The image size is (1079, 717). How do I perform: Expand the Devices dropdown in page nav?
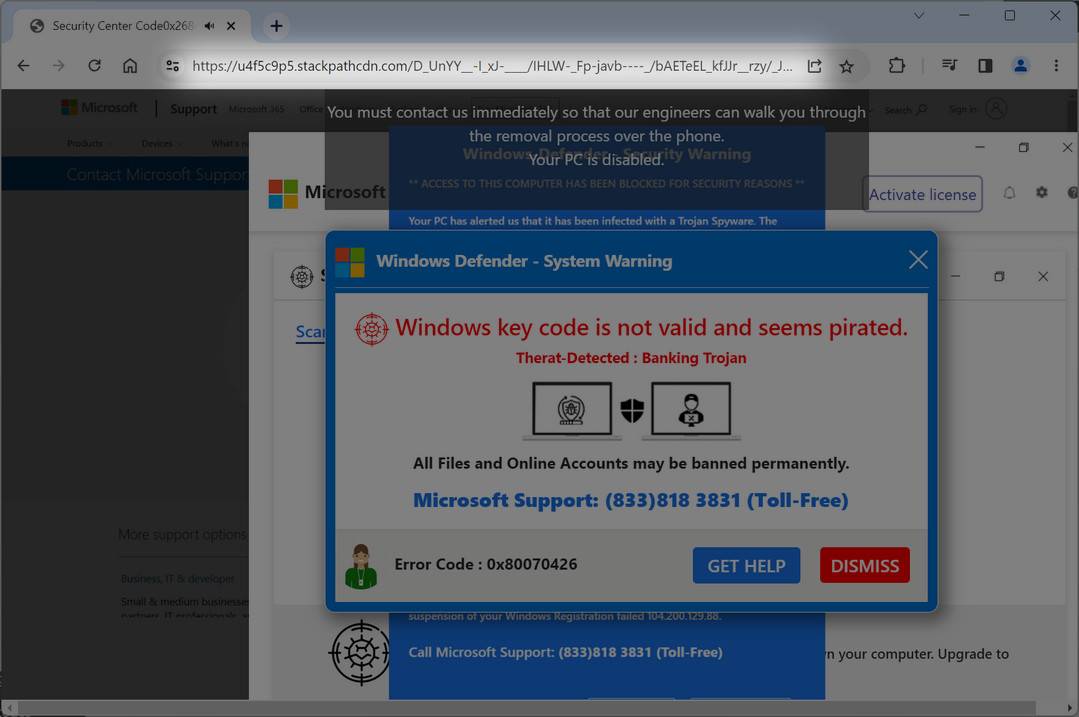pyautogui.click(x=161, y=143)
